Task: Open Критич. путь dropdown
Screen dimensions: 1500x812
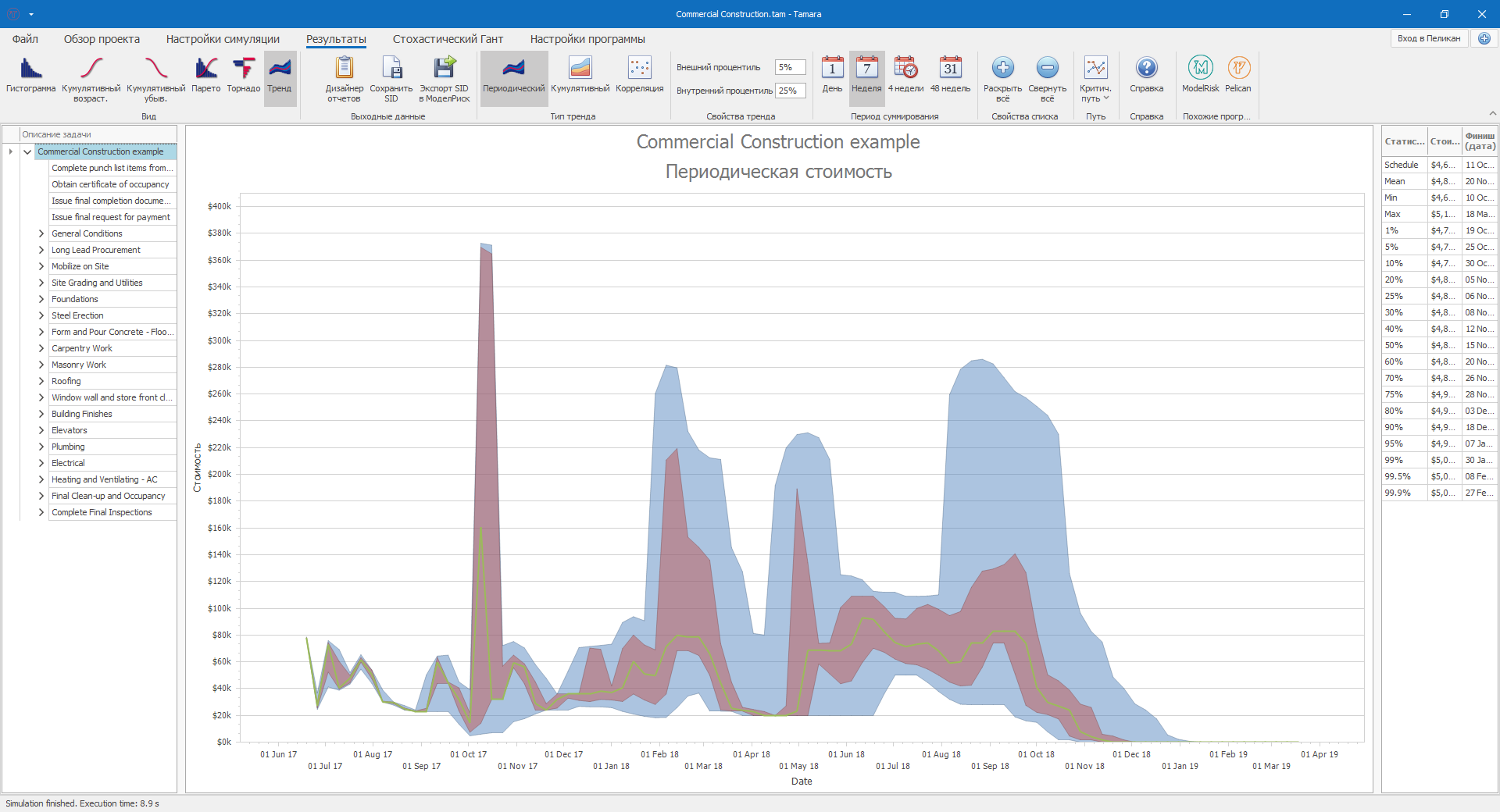Action: [x=1095, y=79]
